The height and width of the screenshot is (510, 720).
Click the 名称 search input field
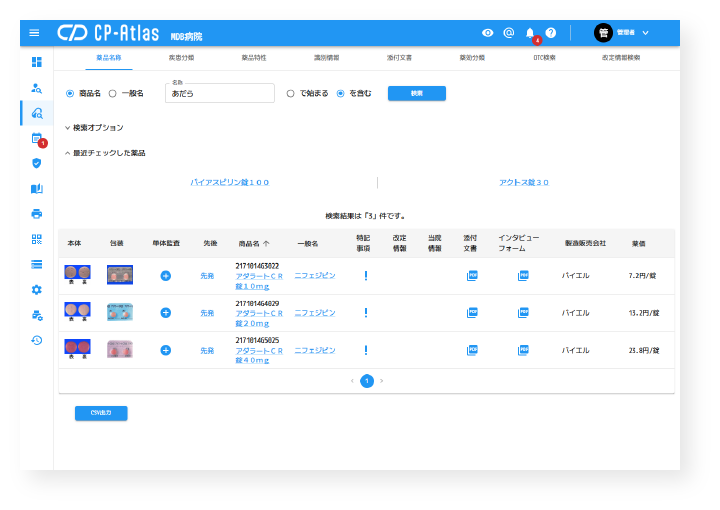coord(219,93)
